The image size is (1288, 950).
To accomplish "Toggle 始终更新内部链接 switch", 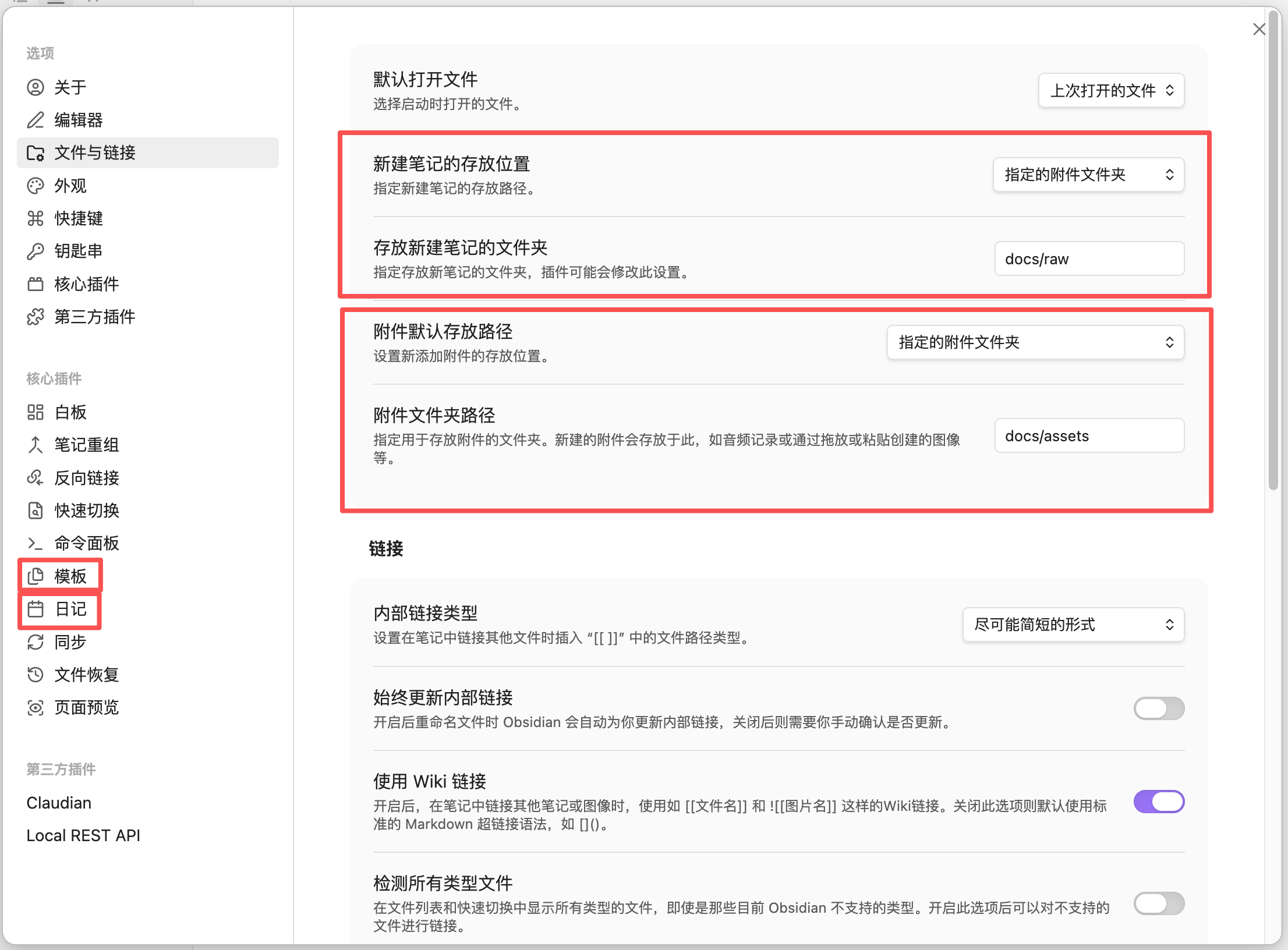I will (1158, 708).
